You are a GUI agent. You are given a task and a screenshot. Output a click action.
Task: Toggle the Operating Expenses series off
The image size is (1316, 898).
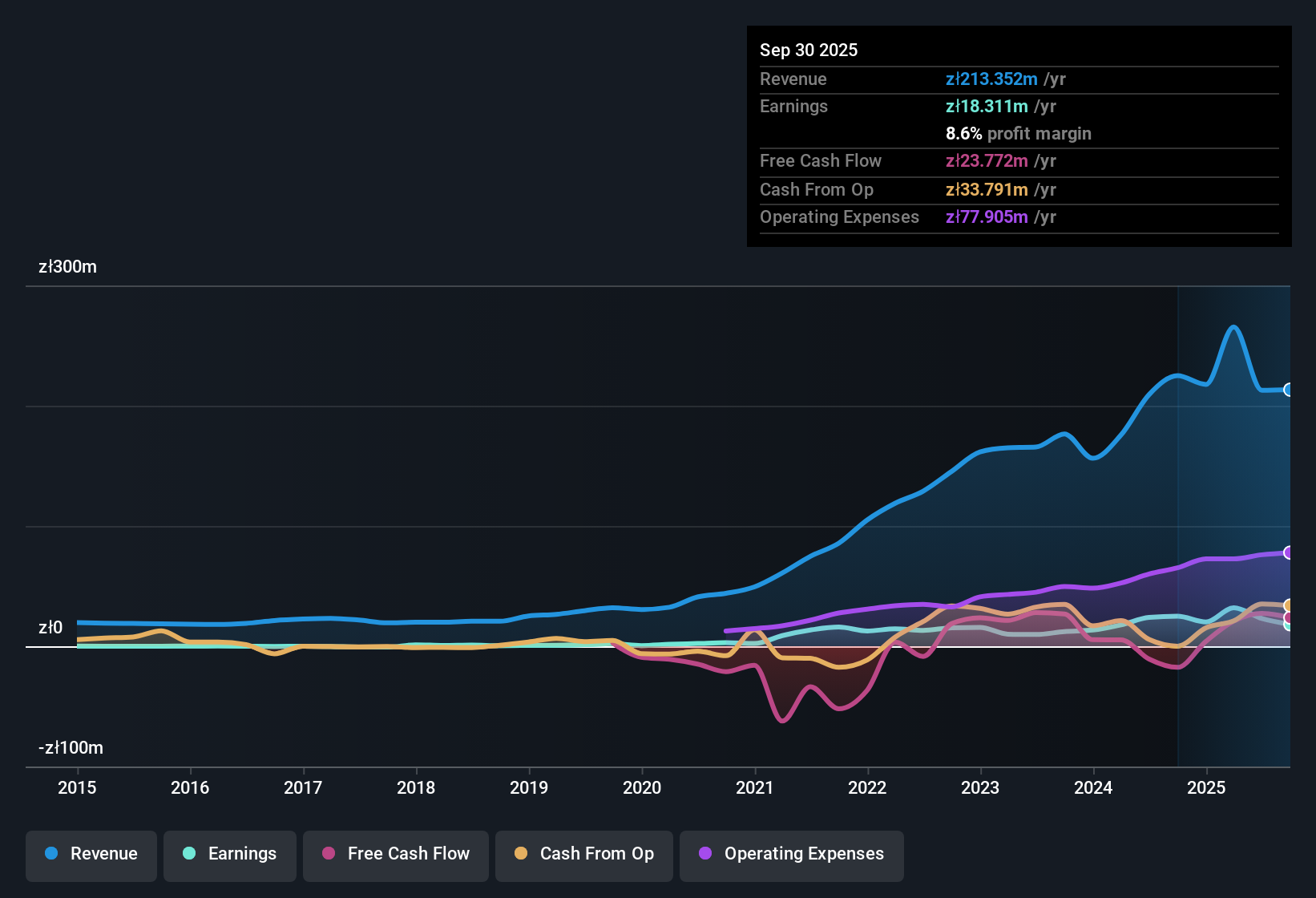(792, 855)
